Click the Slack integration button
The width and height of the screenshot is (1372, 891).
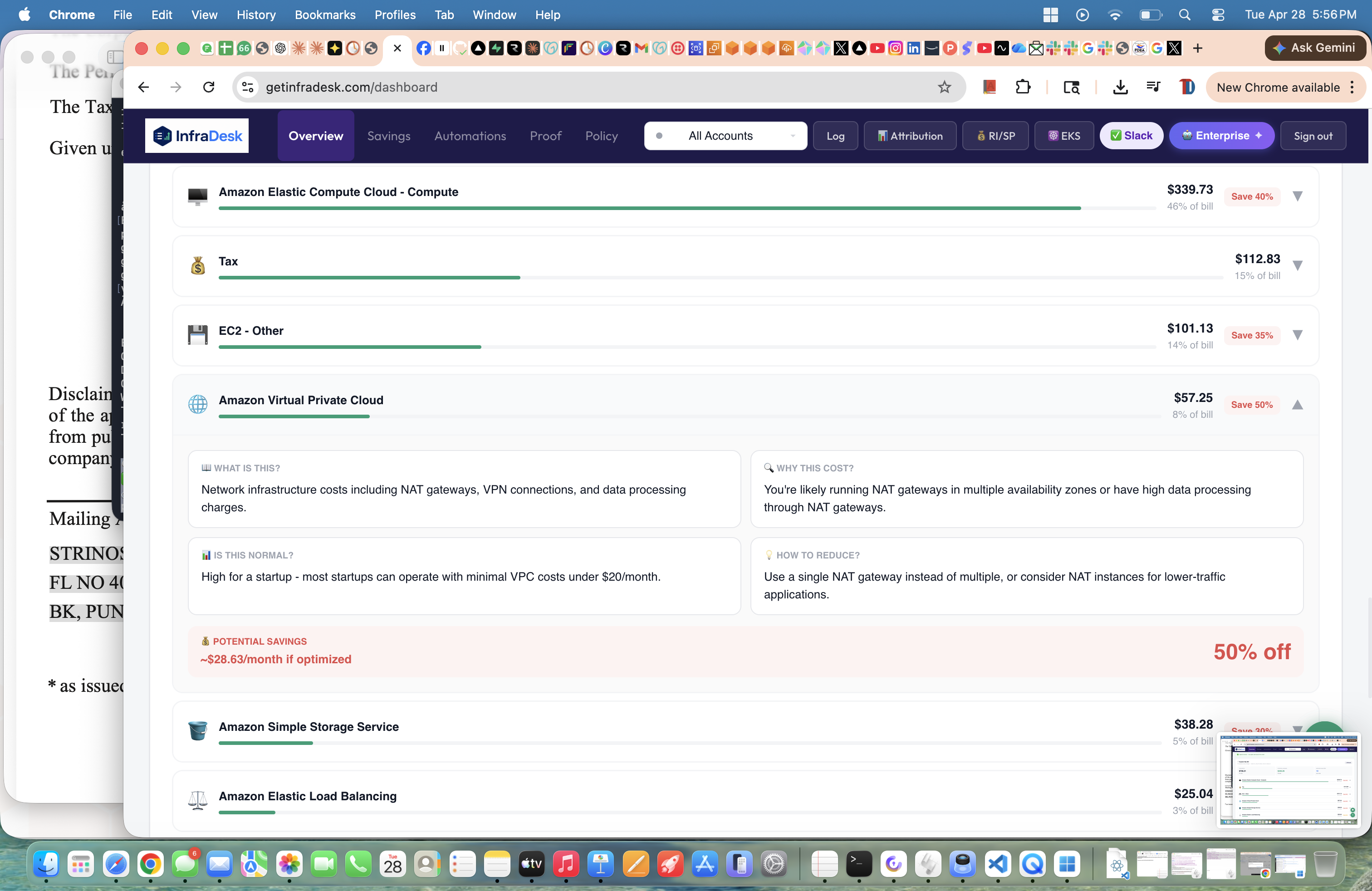coord(1131,136)
